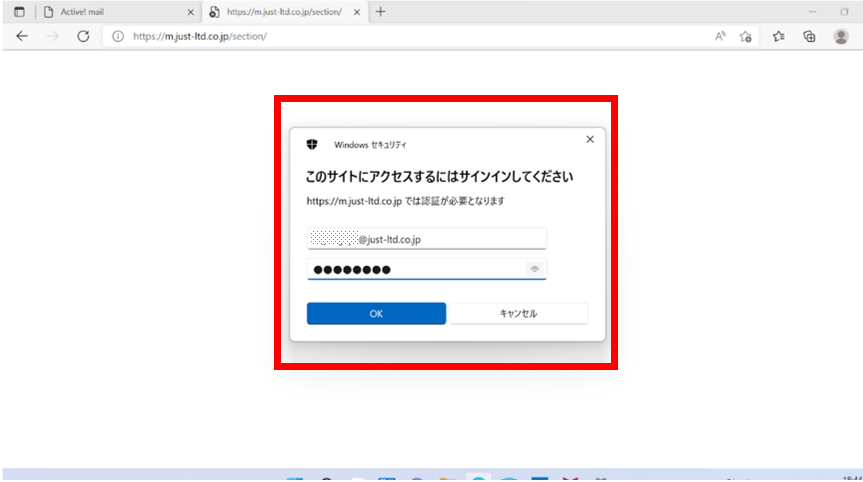Image resolution: width=863 pixels, height=482 pixels.
Task: Open the browser profile menu
Action: click(841, 36)
